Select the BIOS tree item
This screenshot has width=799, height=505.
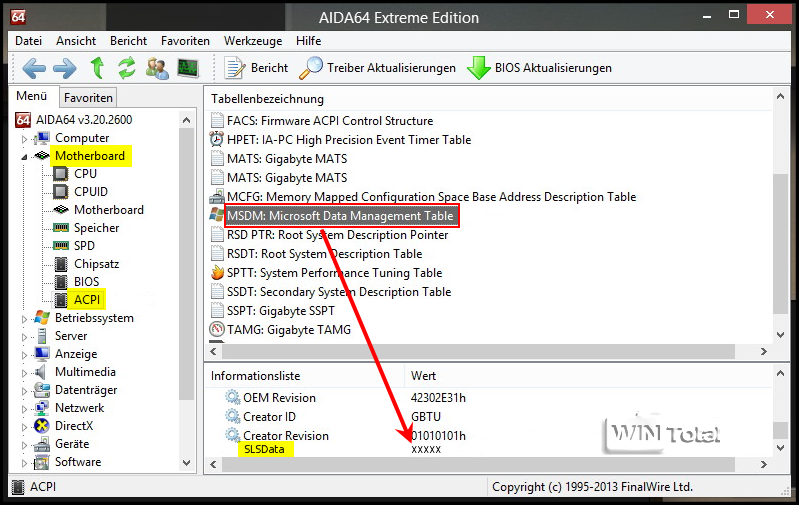(86, 282)
